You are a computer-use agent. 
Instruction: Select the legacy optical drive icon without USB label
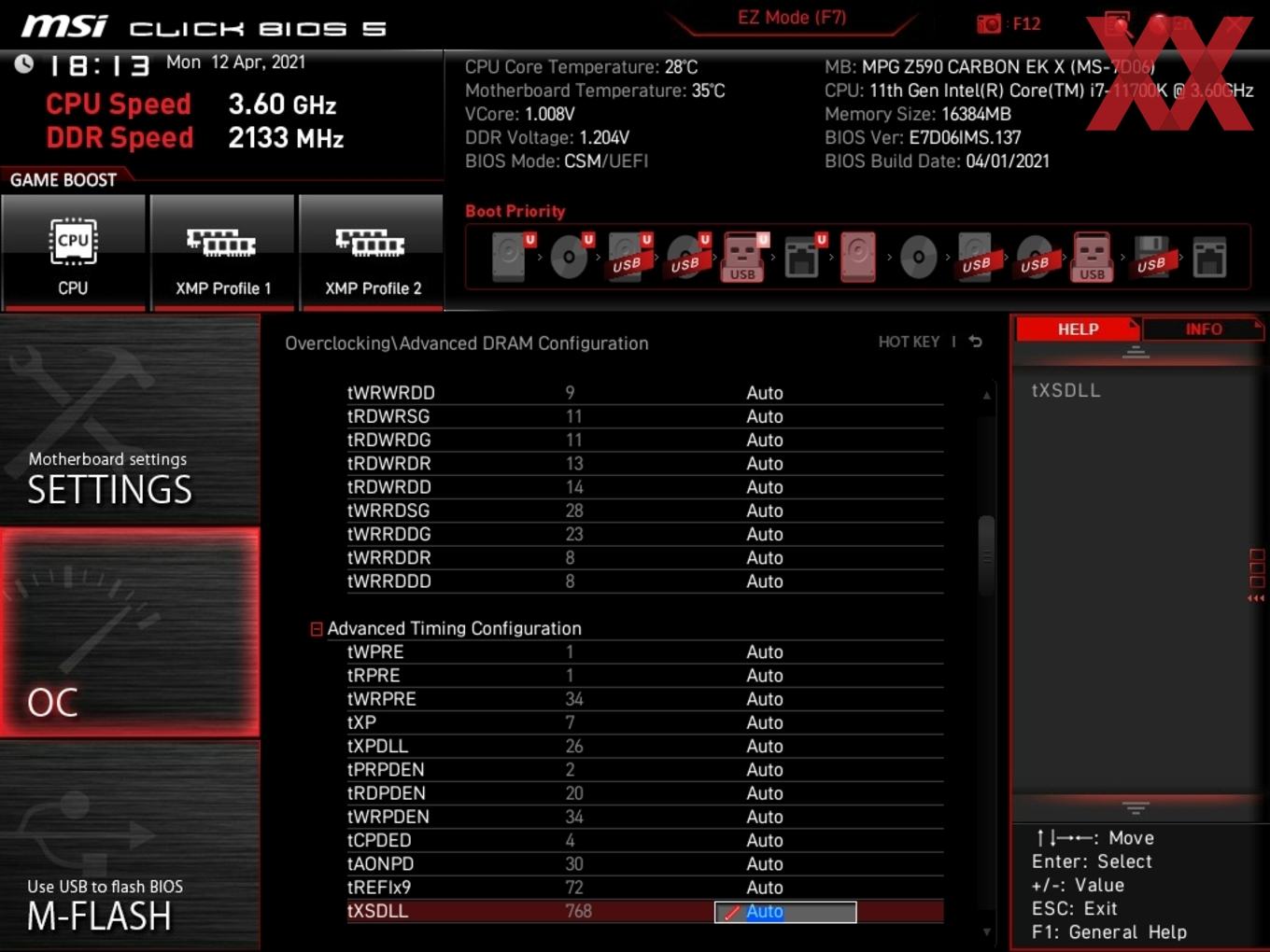coord(918,257)
